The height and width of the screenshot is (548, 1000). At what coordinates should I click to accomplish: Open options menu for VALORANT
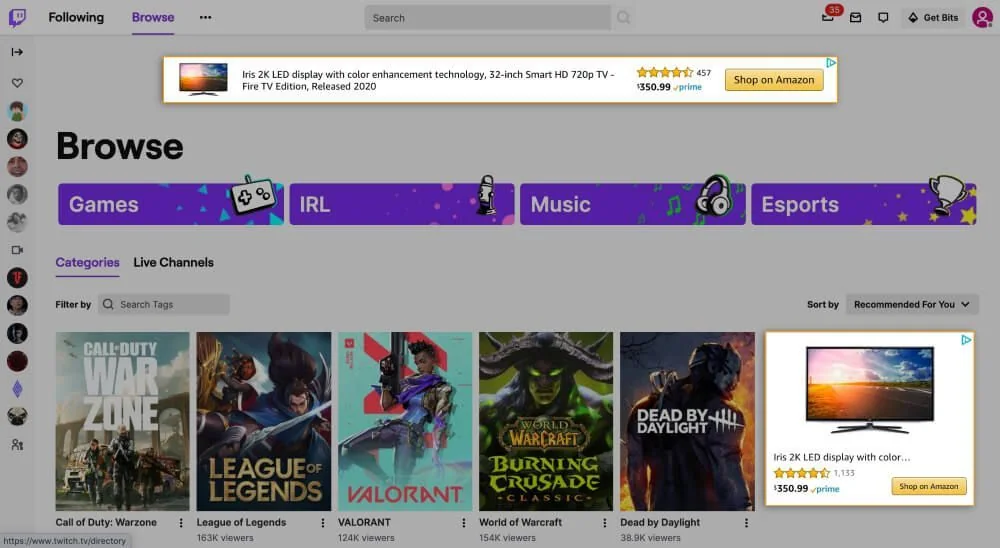(464, 522)
